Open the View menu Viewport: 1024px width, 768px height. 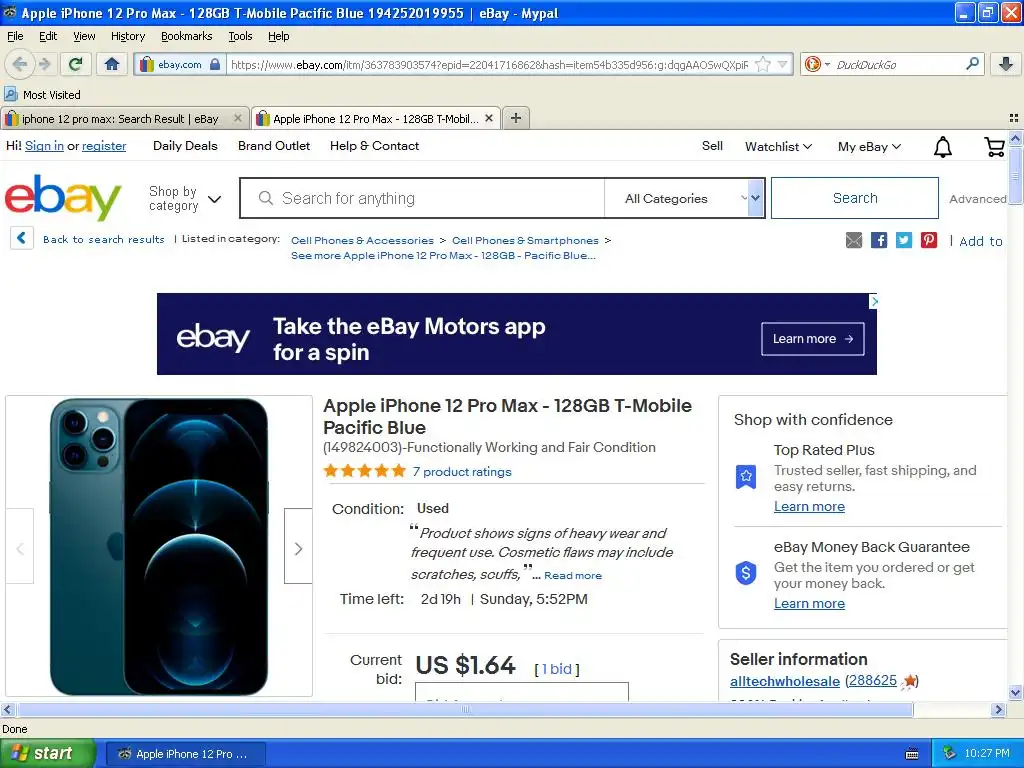pyautogui.click(x=84, y=36)
